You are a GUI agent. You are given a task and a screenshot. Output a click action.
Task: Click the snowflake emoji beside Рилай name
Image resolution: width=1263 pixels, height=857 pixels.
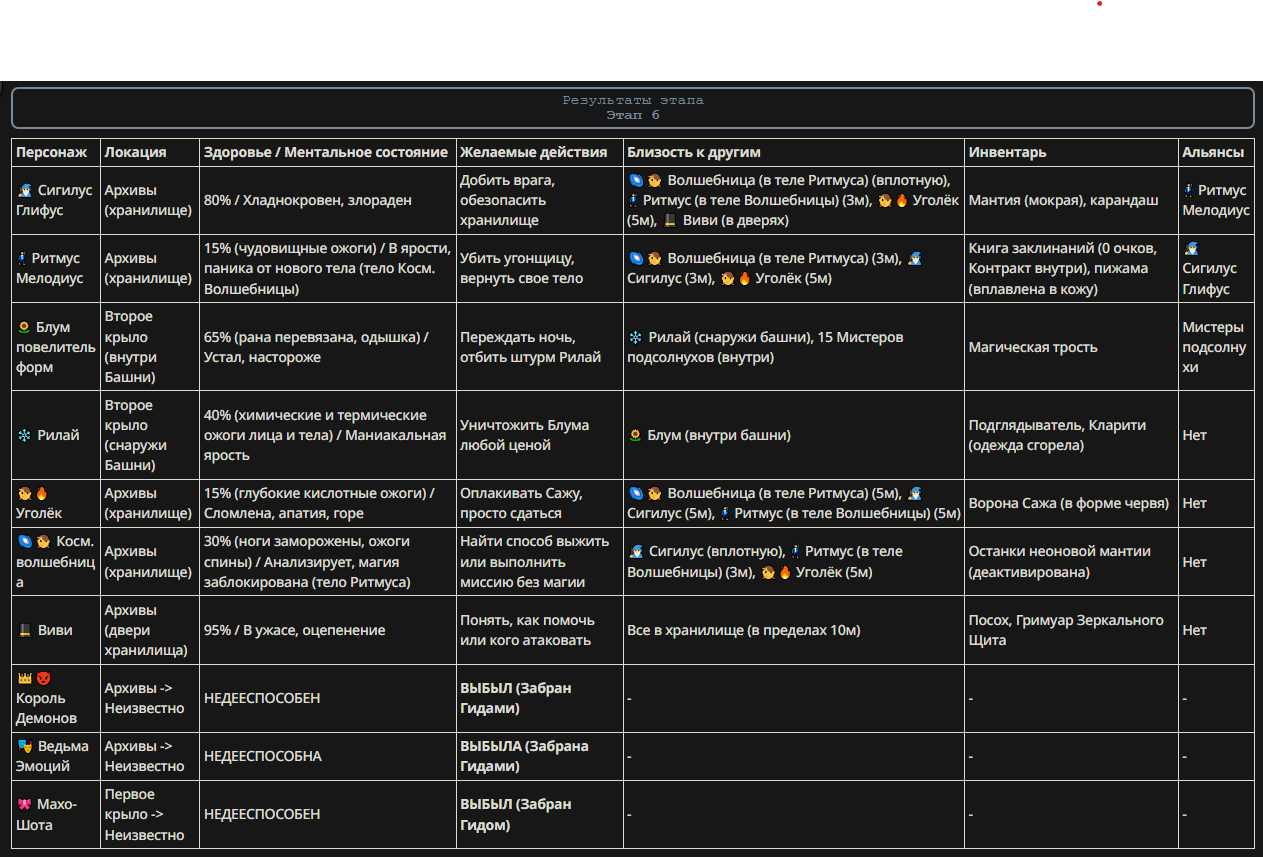[24, 435]
